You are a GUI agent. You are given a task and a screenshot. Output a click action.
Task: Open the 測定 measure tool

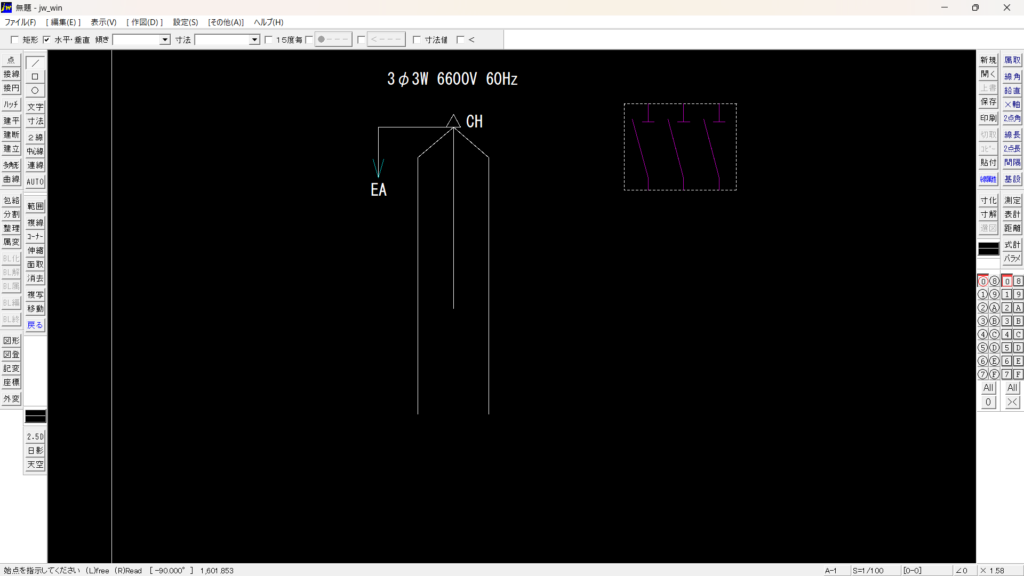point(1012,201)
